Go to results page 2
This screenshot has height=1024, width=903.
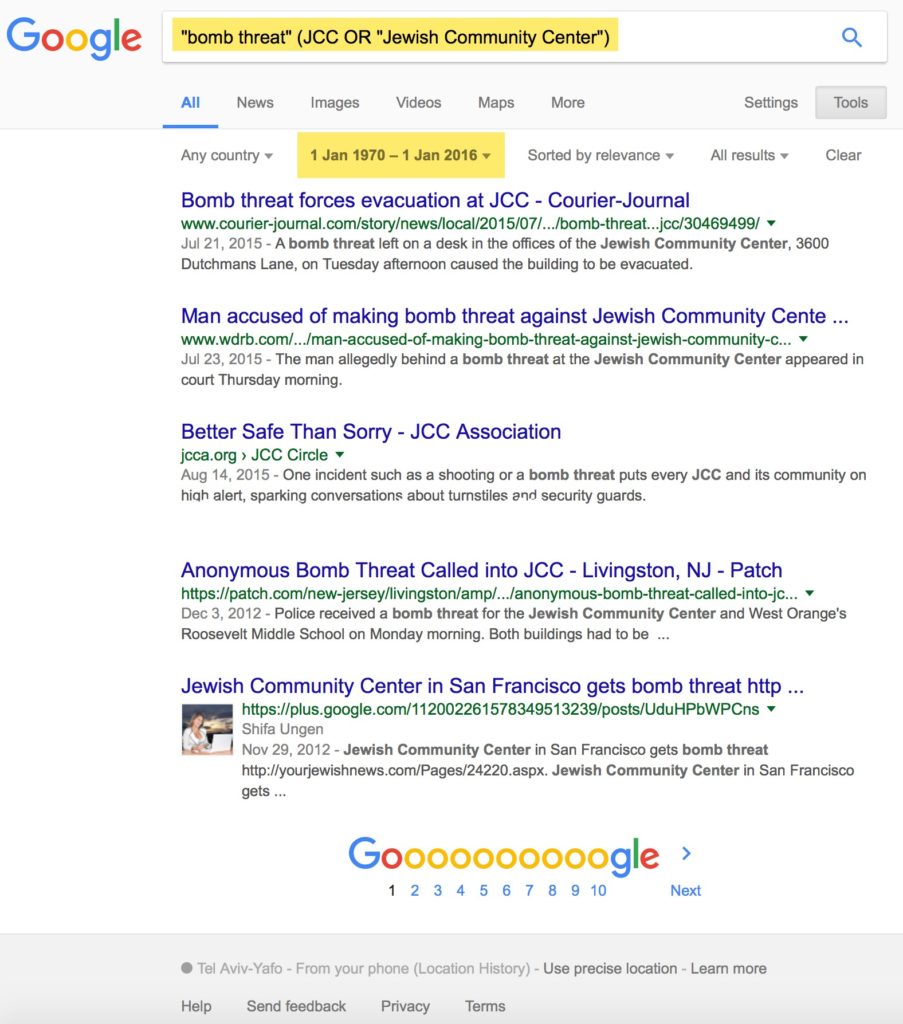tap(415, 890)
